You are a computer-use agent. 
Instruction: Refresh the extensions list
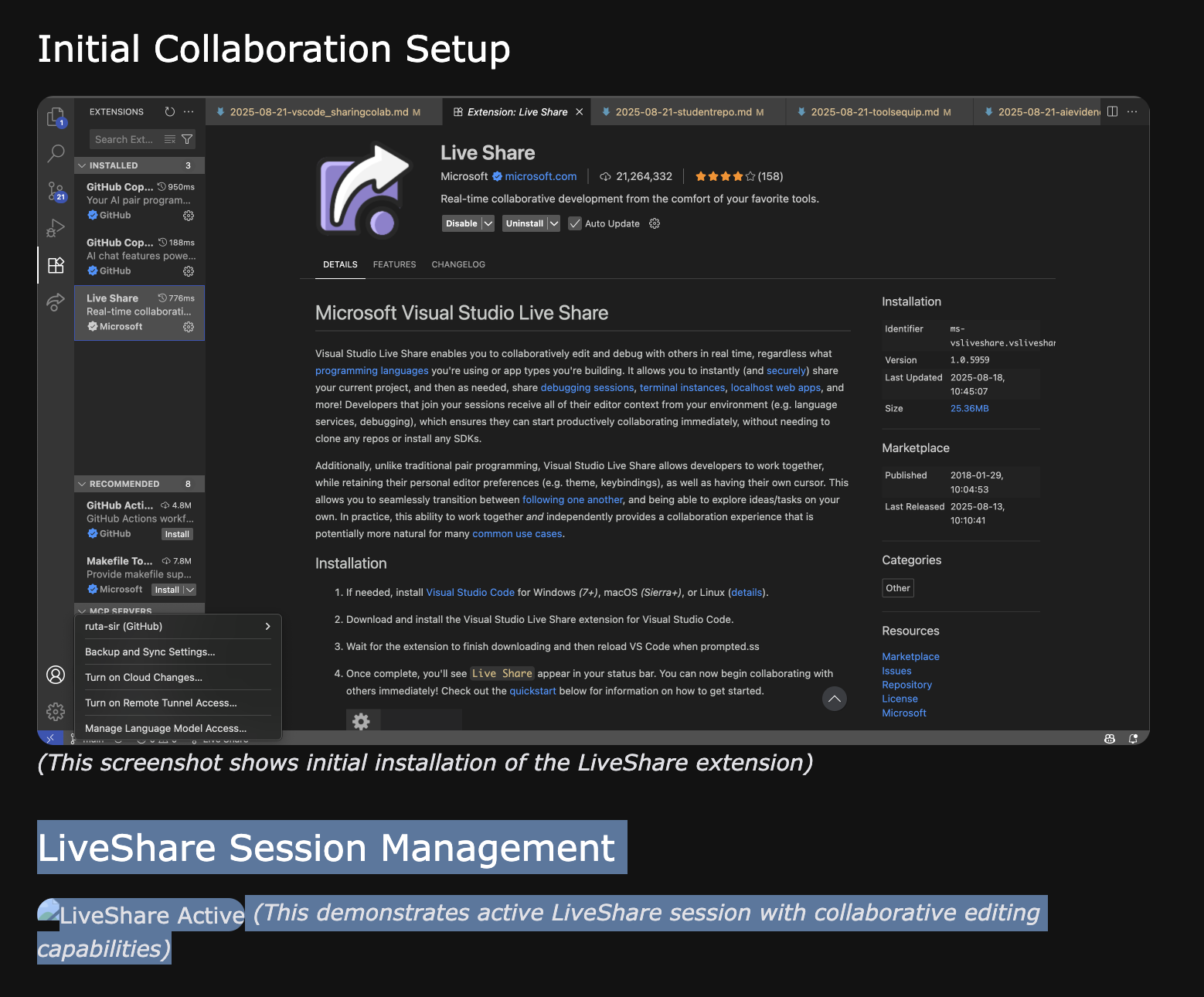pos(170,112)
